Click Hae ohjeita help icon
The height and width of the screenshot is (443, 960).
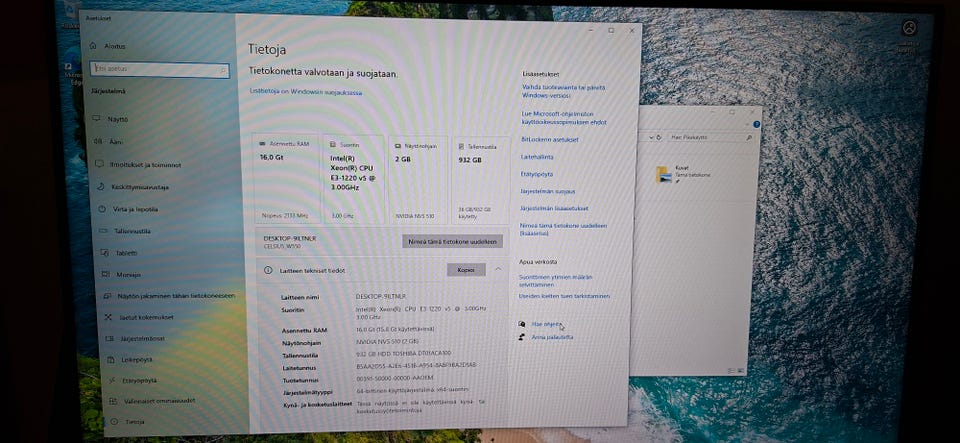click(522, 324)
